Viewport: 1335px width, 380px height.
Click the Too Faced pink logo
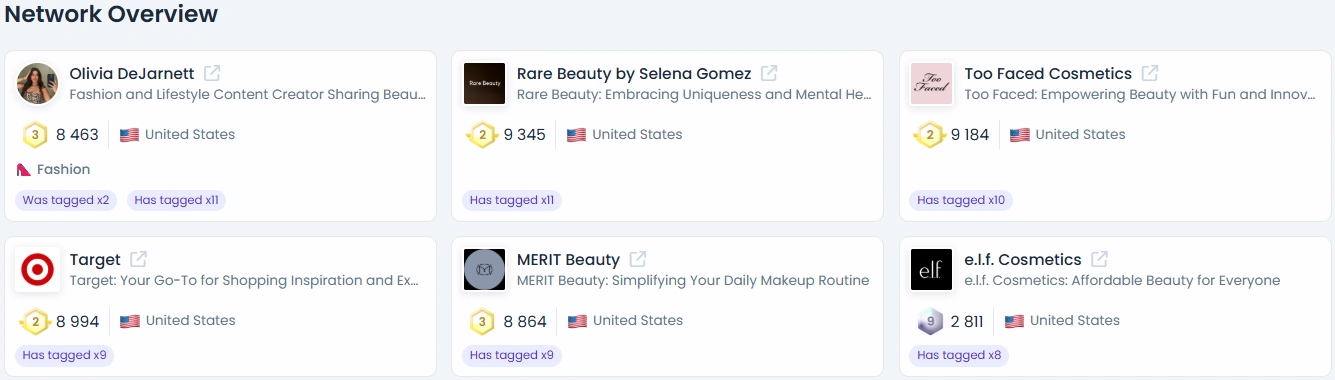[x=931, y=83]
